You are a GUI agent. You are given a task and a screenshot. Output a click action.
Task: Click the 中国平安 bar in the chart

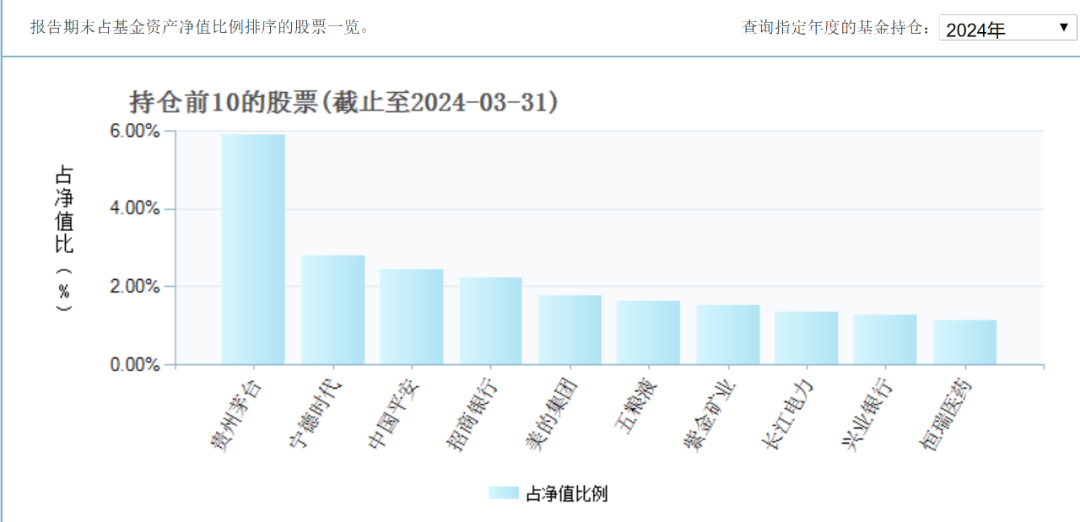pyautogui.click(x=411, y=317)
